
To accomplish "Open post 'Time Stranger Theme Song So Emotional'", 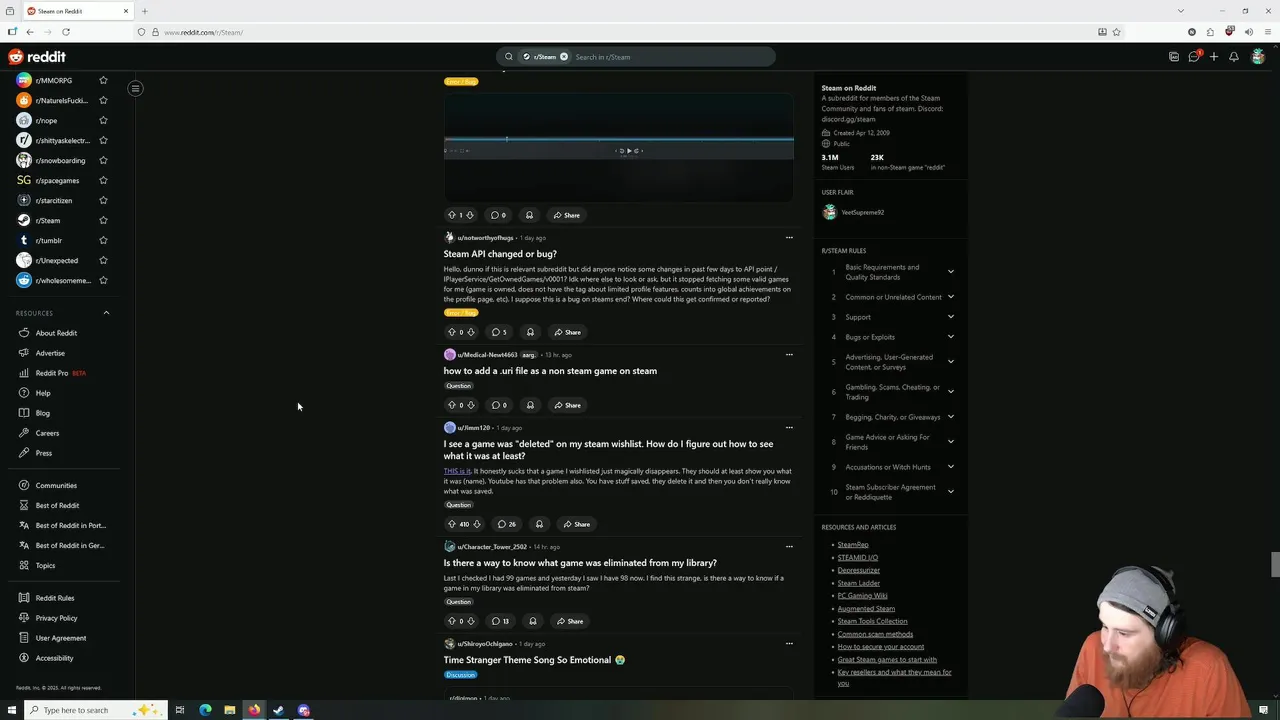I will pos(534,660).
